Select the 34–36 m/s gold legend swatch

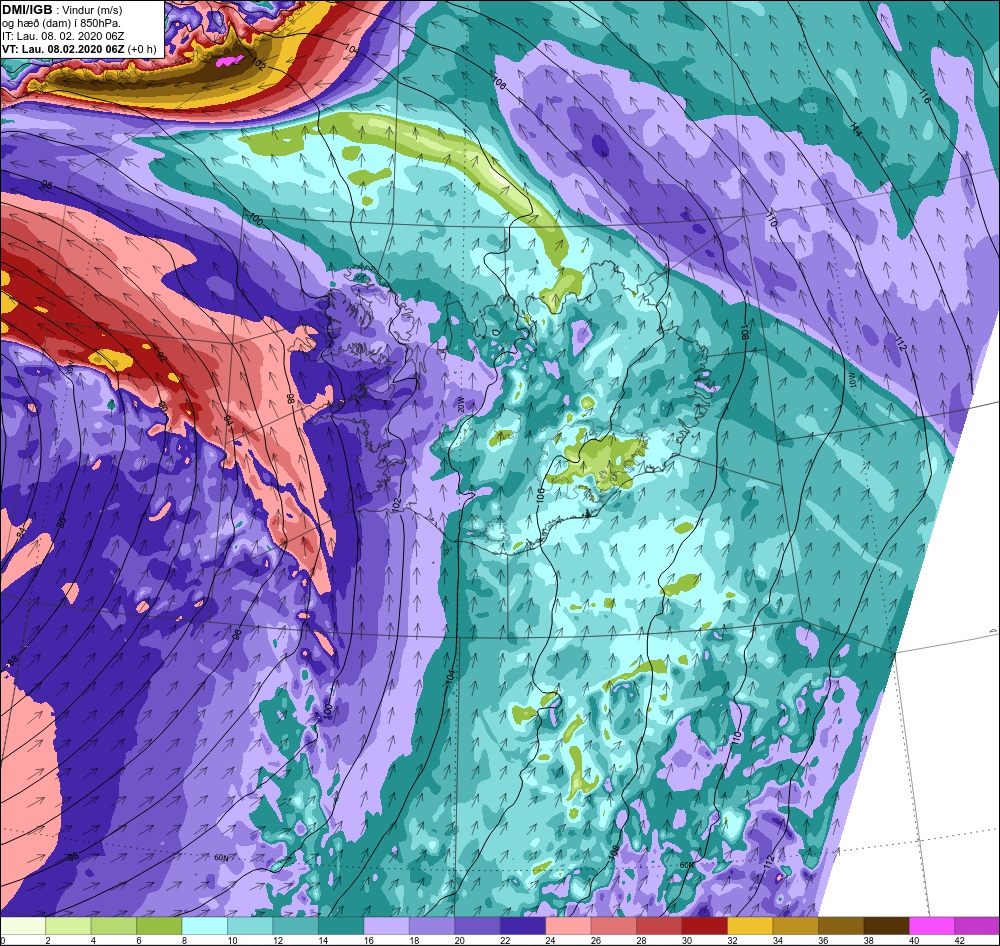(x=795, y=926)
